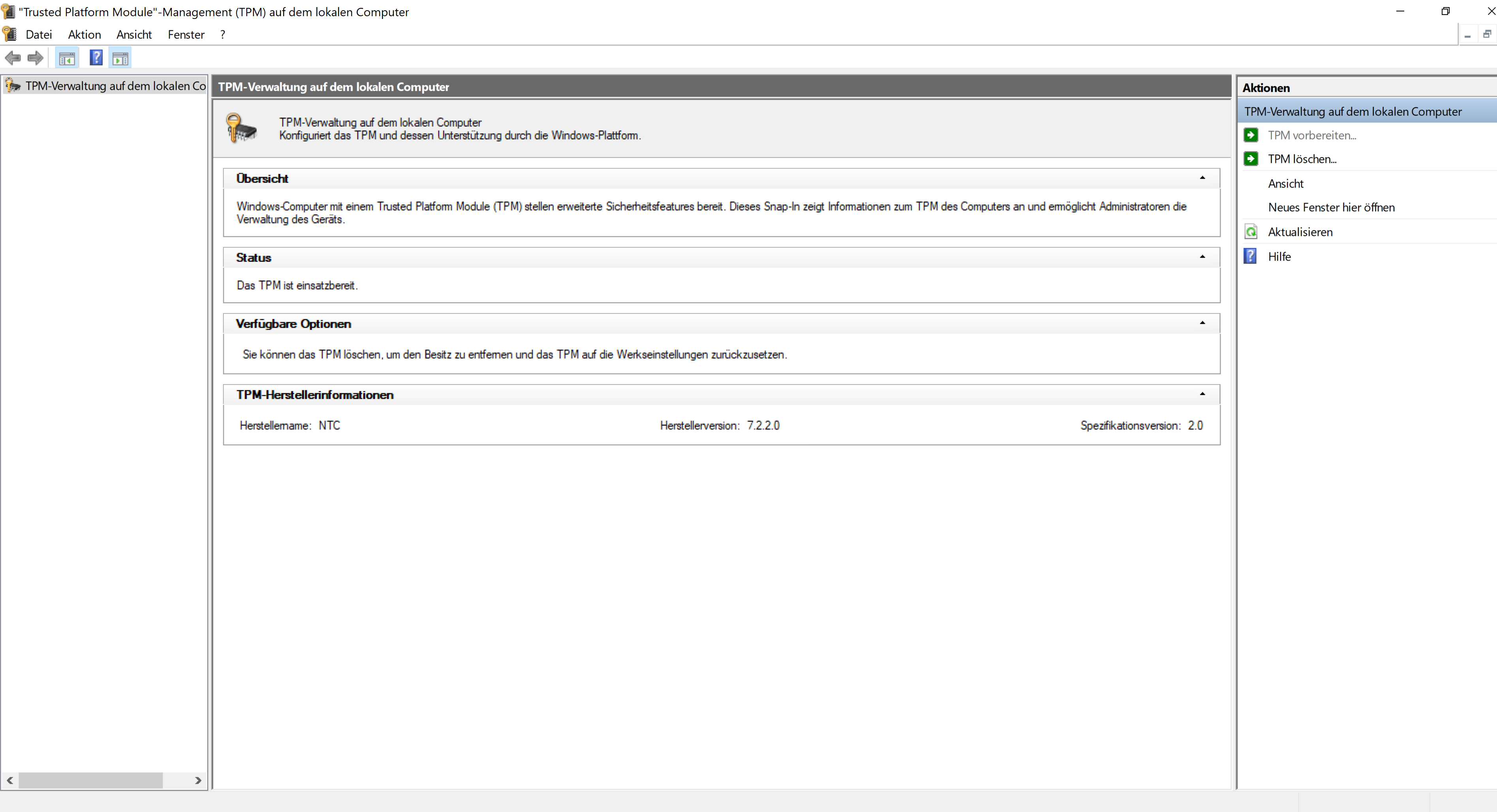This screenshot has height=812, width=1497.
Task: Click right arrow of tree horizontal scrollbar
Action: click(x=198, y=780)
